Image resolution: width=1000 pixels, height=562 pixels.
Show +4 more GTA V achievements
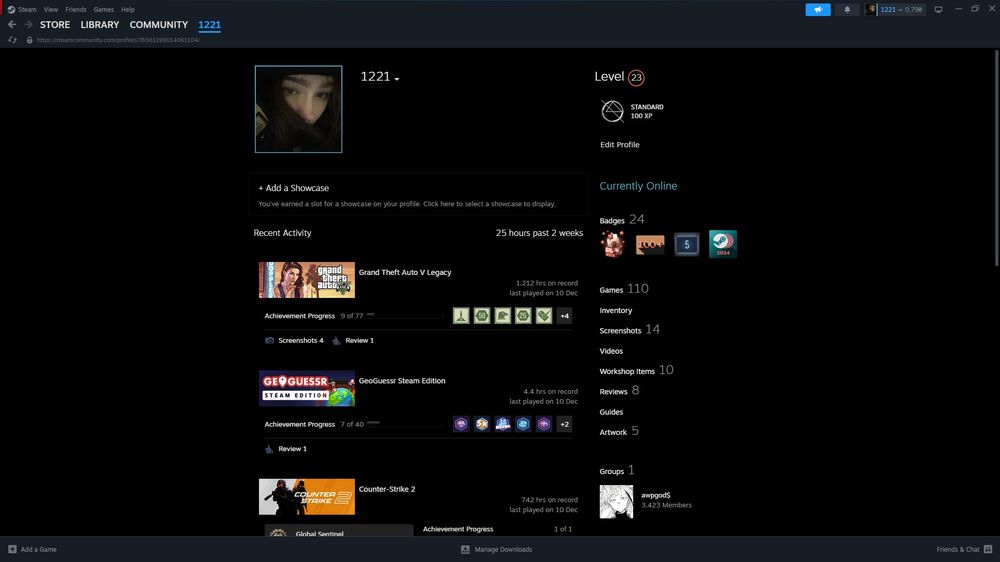point(564,315)
